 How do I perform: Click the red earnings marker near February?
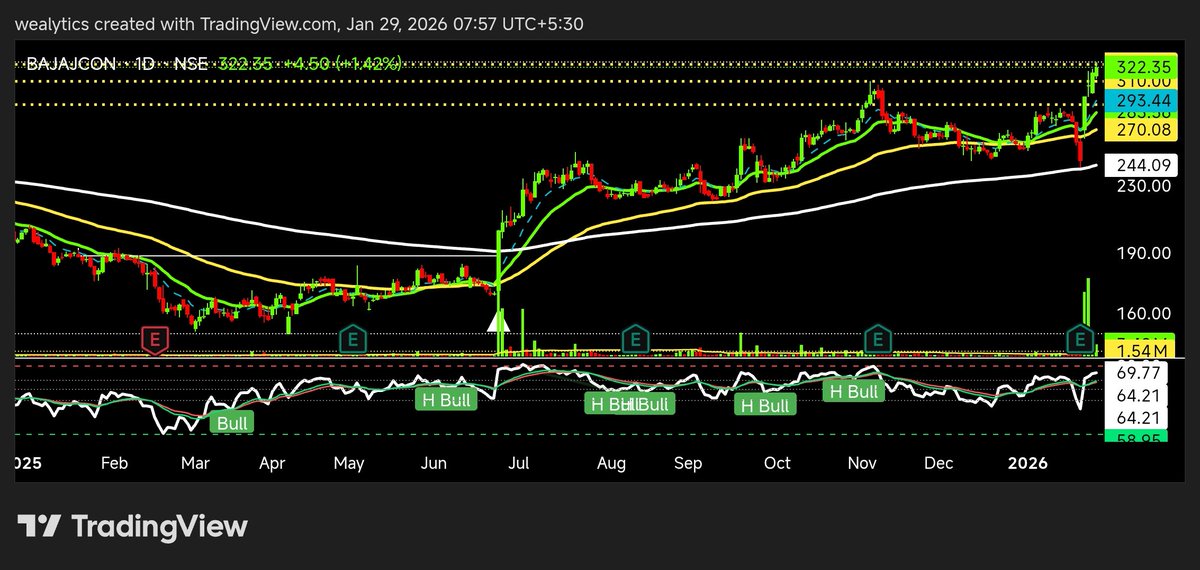click(154, 340)
